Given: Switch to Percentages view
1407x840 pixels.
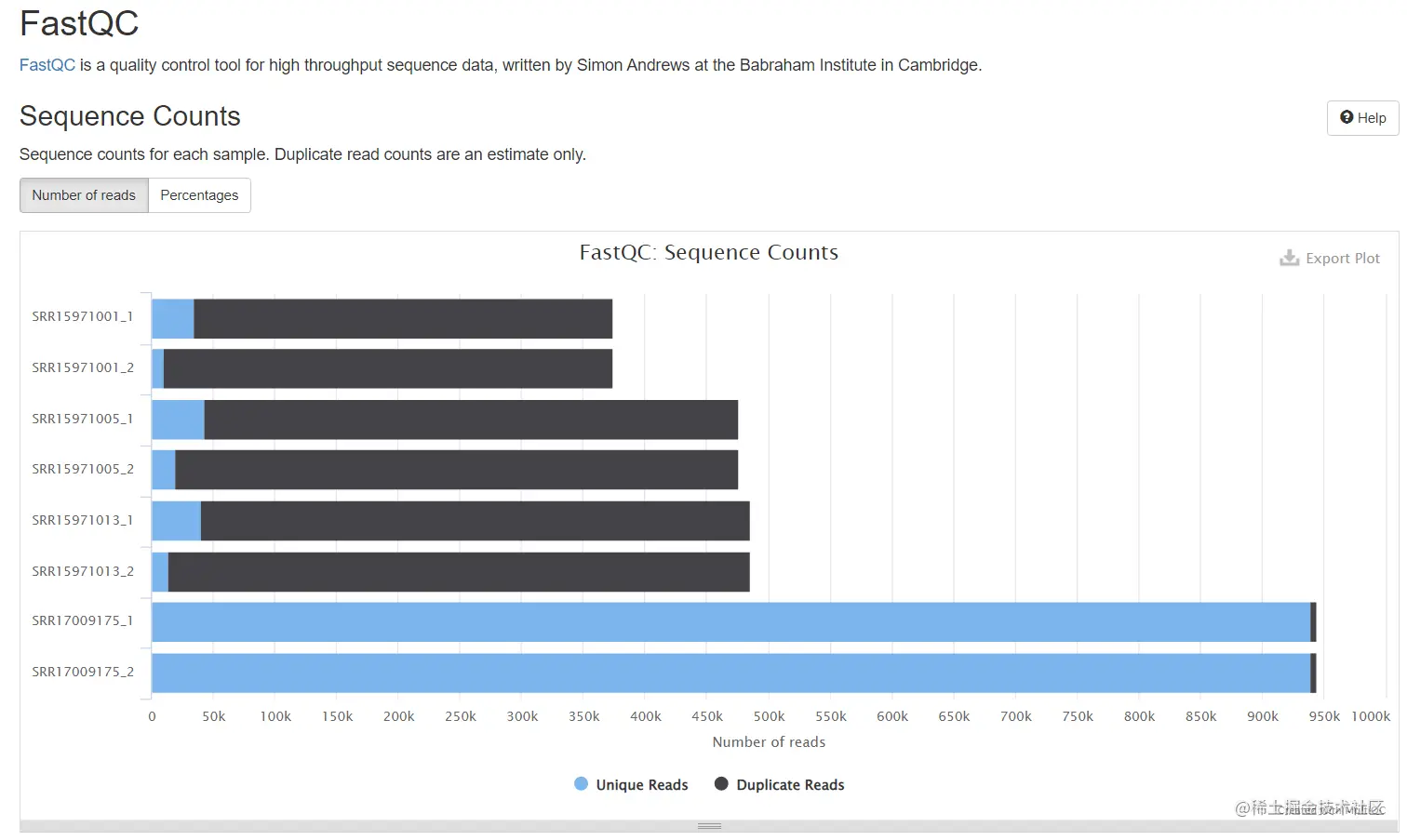Looking at the screenshot, I should pos(199,195).
